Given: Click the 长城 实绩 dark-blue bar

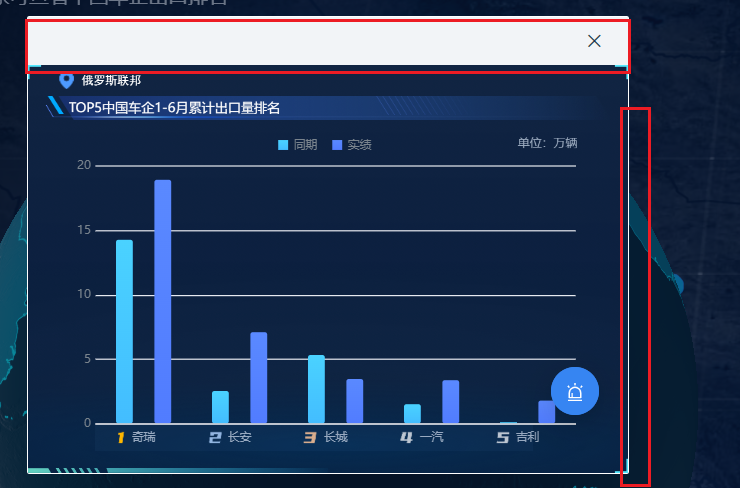Looking at the screenshot, I should 355,401.
